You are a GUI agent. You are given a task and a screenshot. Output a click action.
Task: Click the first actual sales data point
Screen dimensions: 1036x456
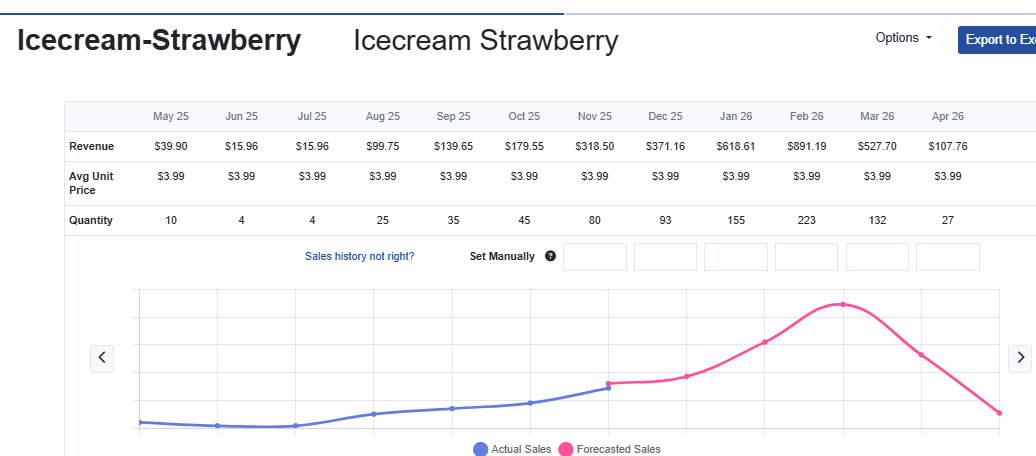[140, 422]
